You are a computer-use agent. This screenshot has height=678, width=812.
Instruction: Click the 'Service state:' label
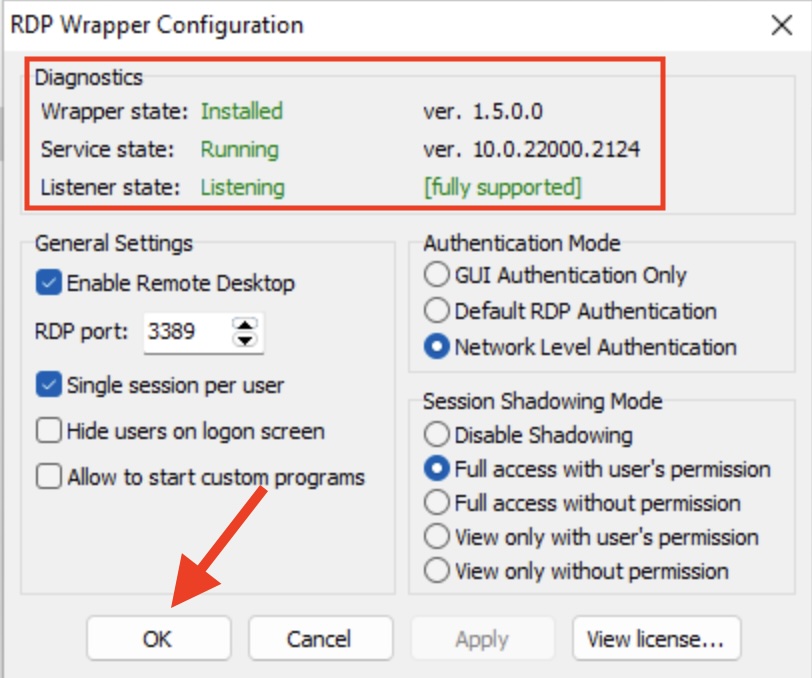tap(108, 149)
